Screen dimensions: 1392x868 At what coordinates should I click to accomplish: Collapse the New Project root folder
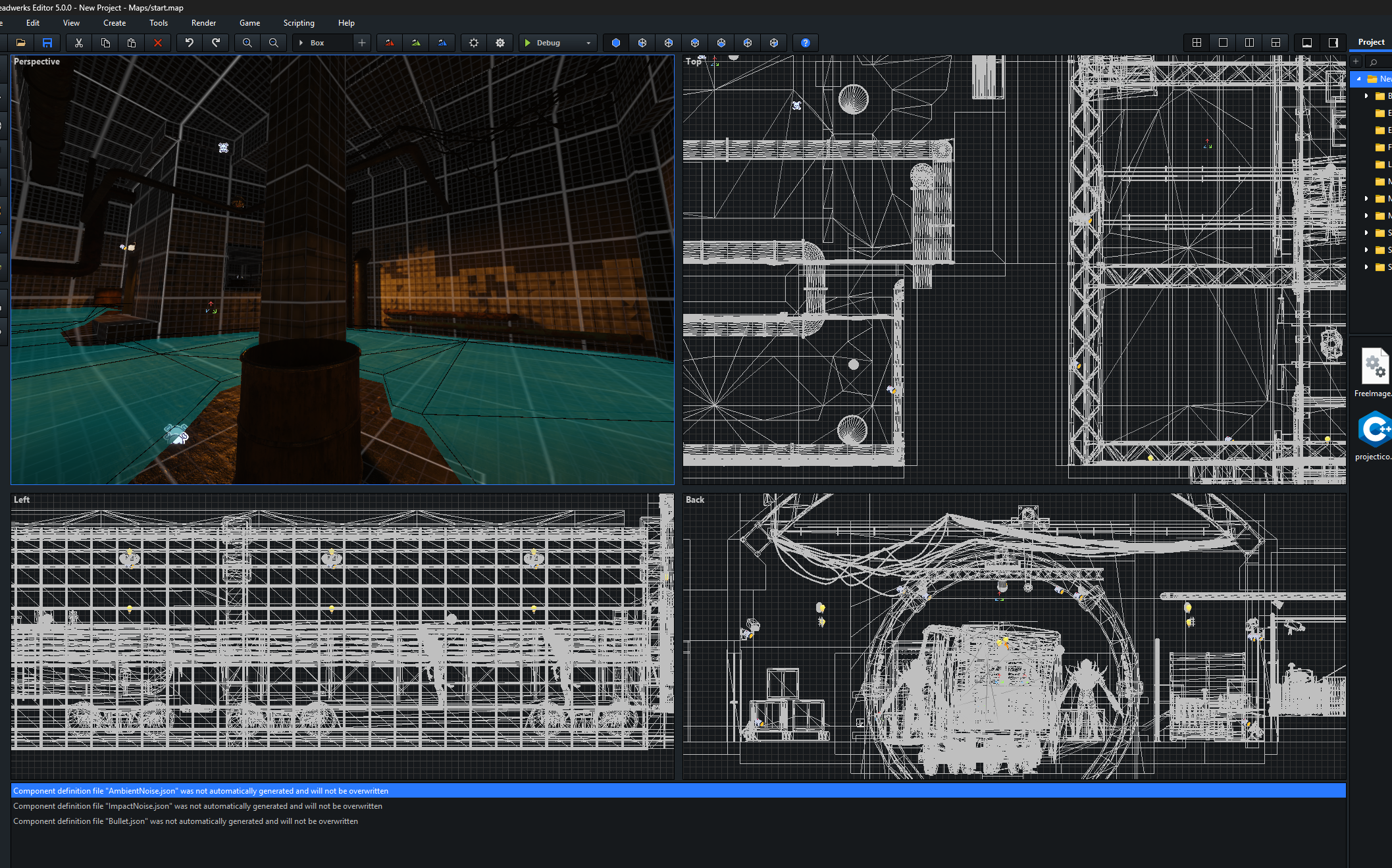coord(1358,79)
